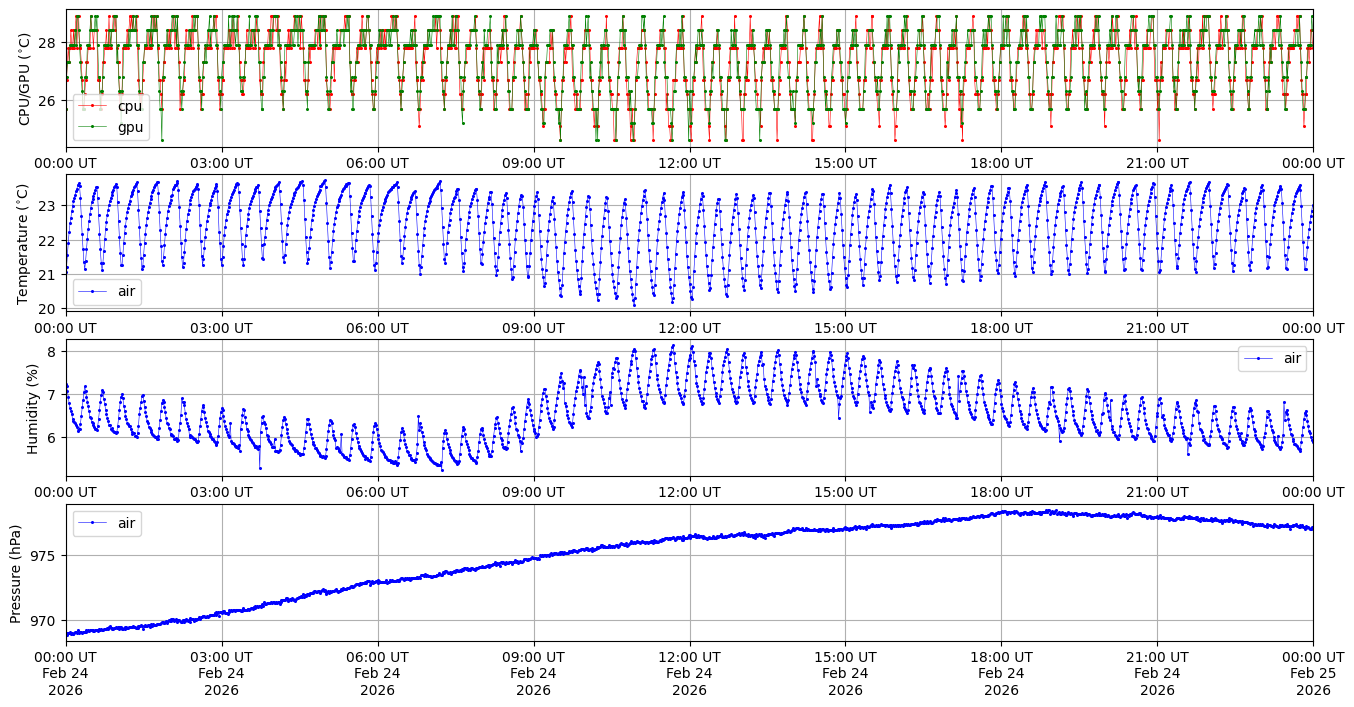Screen dimensions: 1354x707
Task: Click 12:00 UT Feb 24 label under Pressure plot
Action: 689,673
